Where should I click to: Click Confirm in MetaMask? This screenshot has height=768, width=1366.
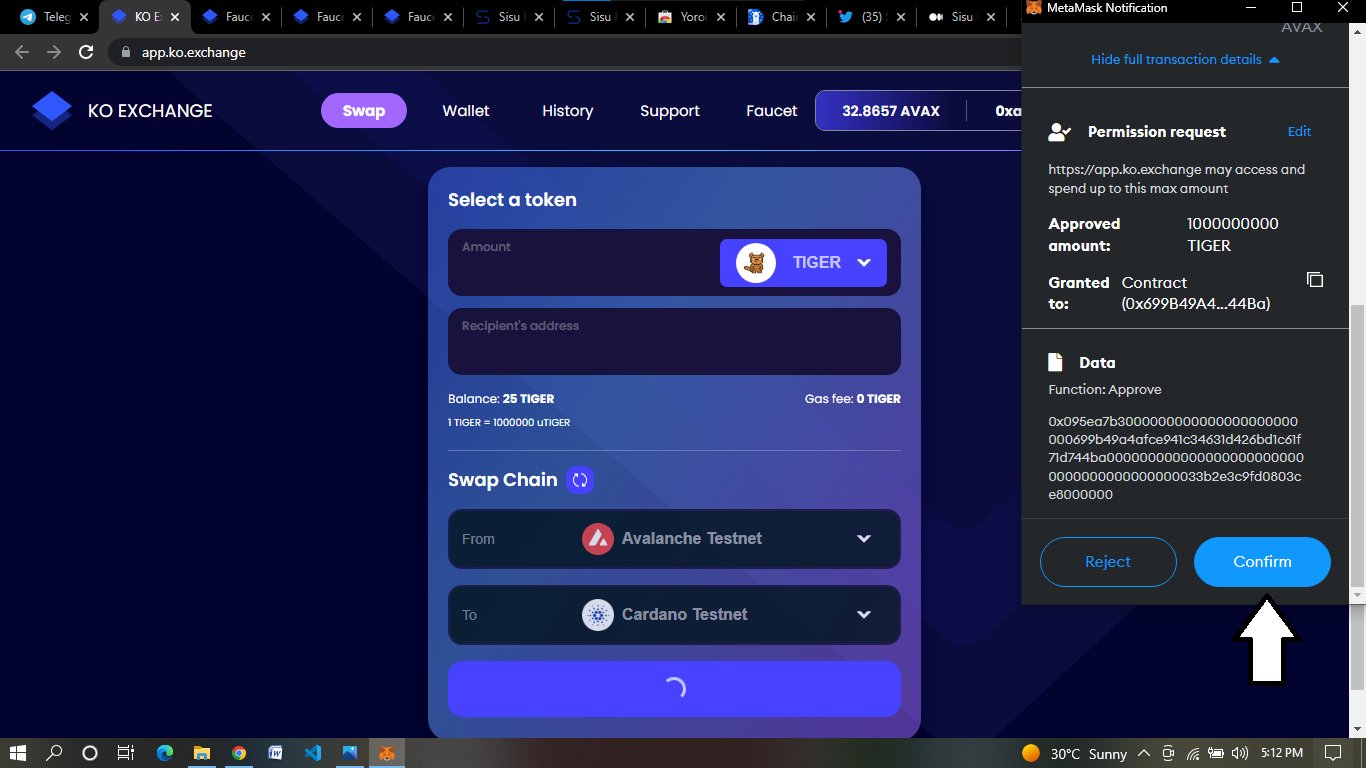click(1262, 562)
